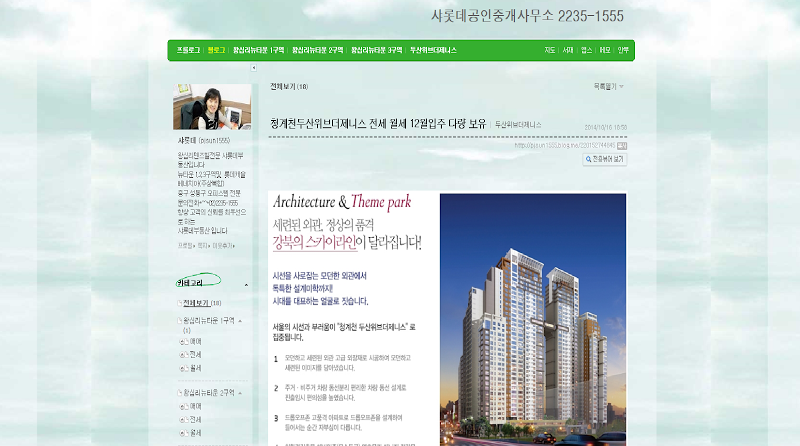Open 월세 under 왕십리뉴타운 2구역
Screen dimensions: 800x446
tap(195, 433)
